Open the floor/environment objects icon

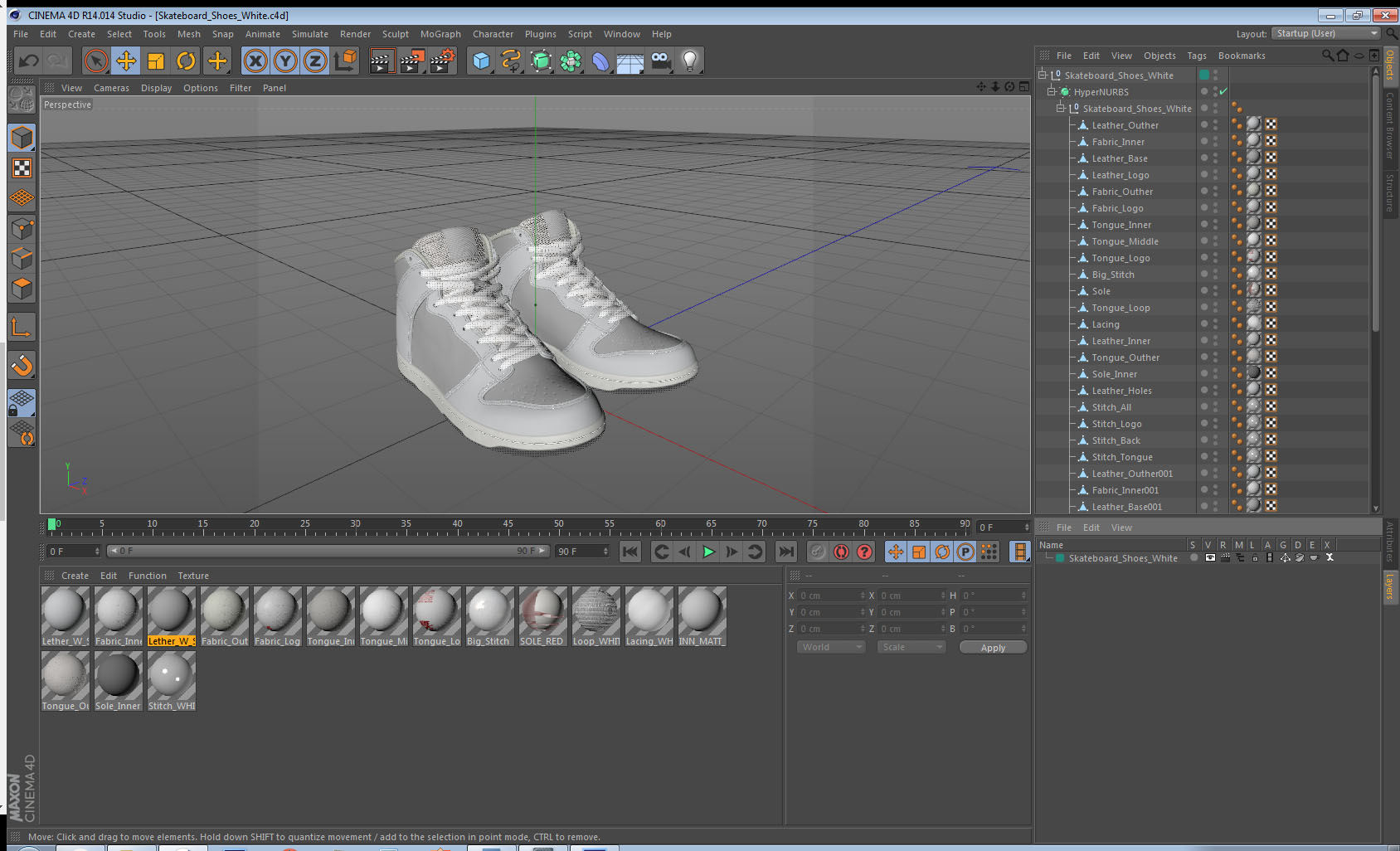(x=630, y=61)
